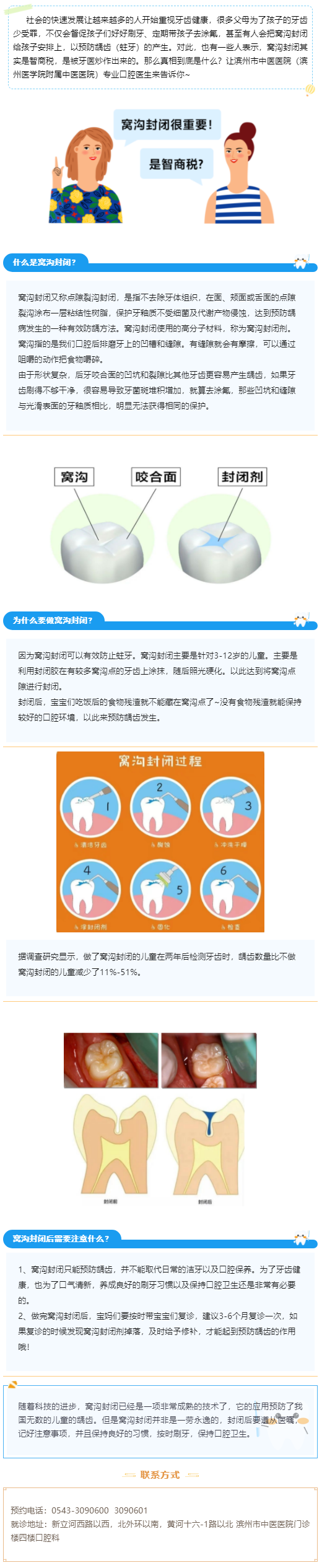Click the 封闭剂 label box
322x1568 pixels.
(242, 477)
